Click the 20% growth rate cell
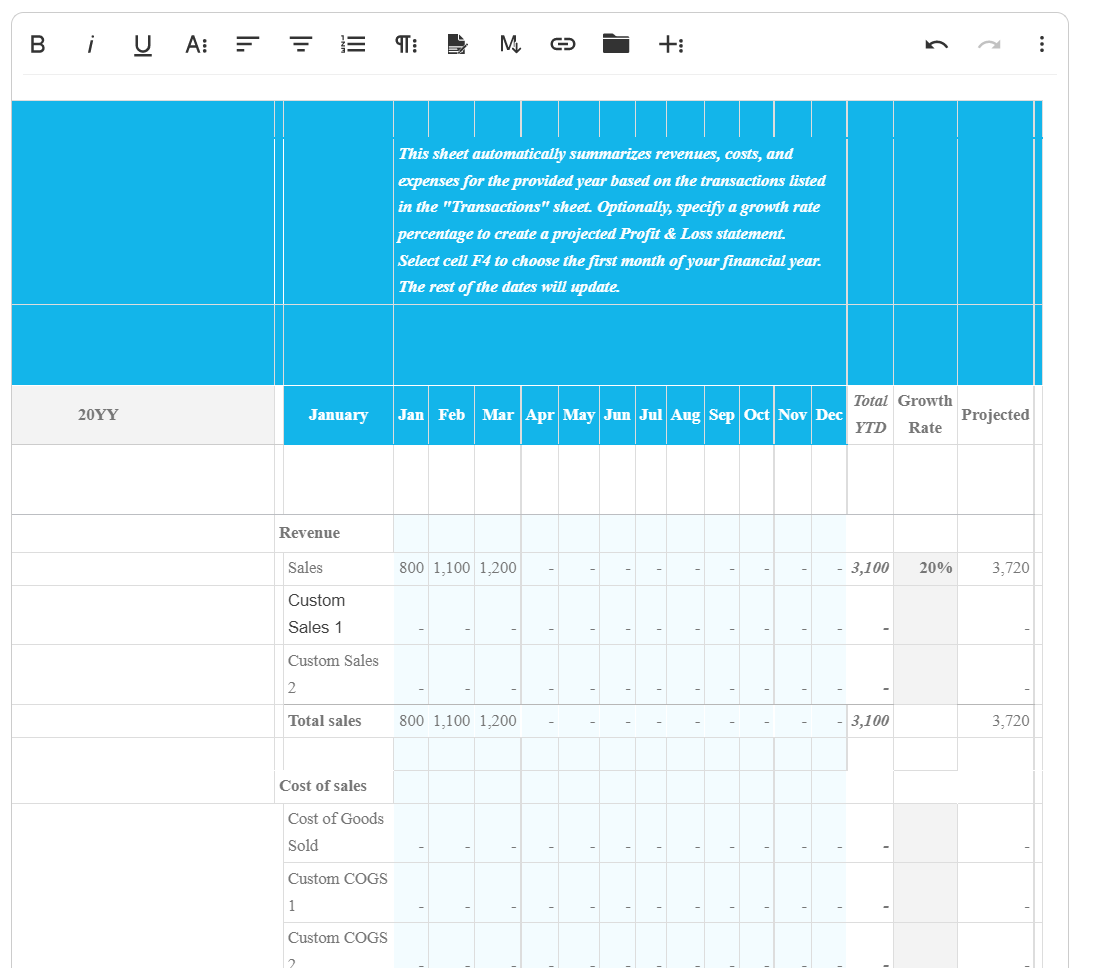The width and height of the screenshot is (1093, 968). (x=925, y=568)
